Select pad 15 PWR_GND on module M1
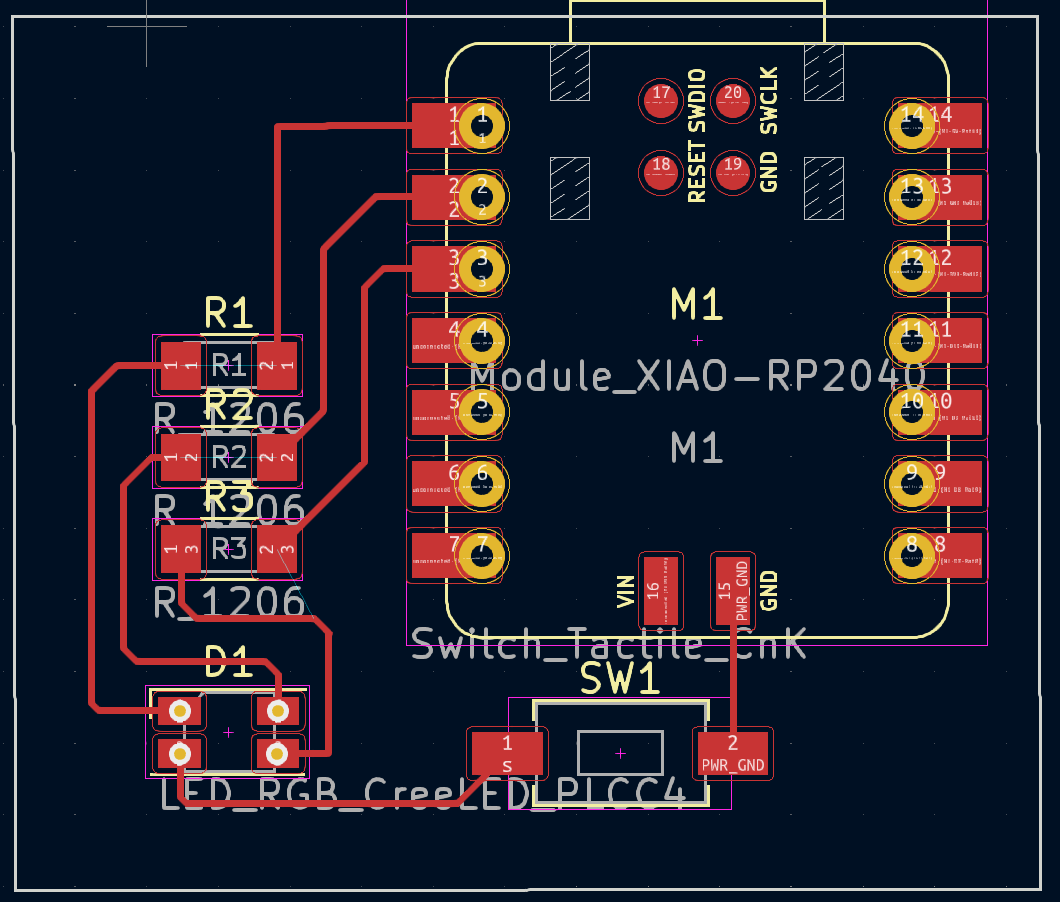 pos(733,590)
